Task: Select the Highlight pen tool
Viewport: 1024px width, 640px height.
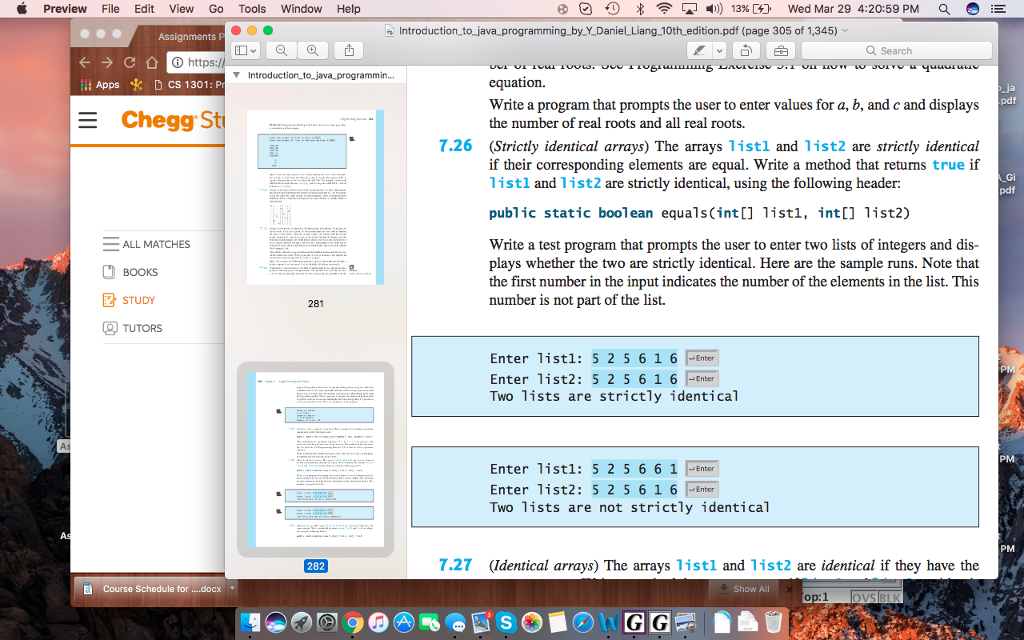Action: coord(699,50)
